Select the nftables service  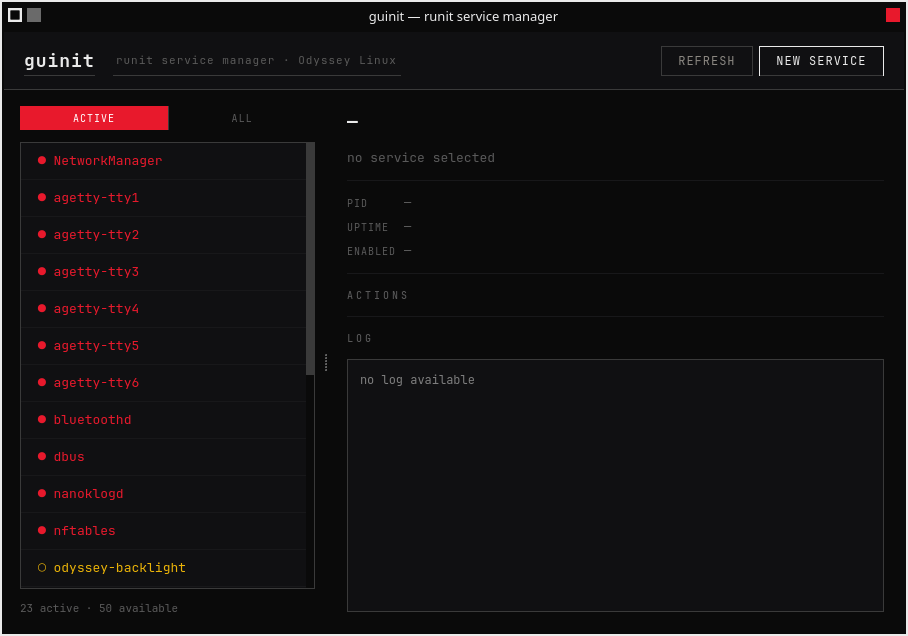pos(163,532)
